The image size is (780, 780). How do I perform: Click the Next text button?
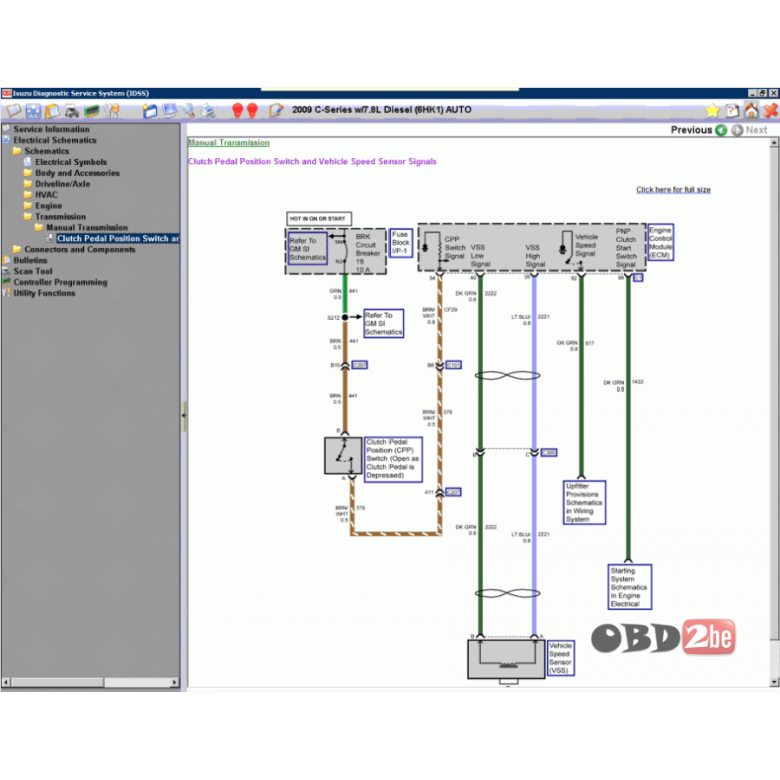tap(756, 130)
